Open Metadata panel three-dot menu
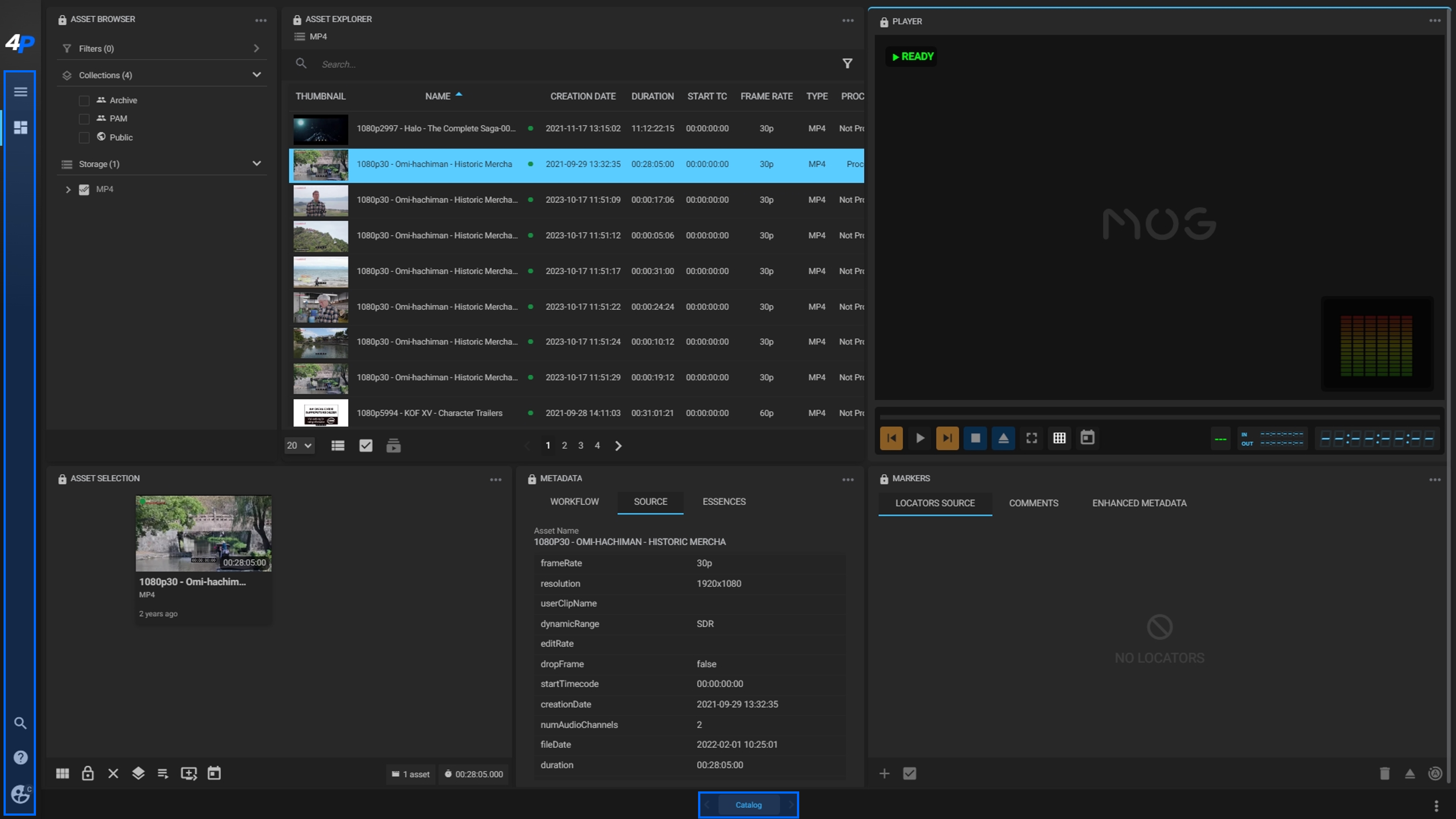This screenshot has width=1456, height=819. [x=848, y=480]
